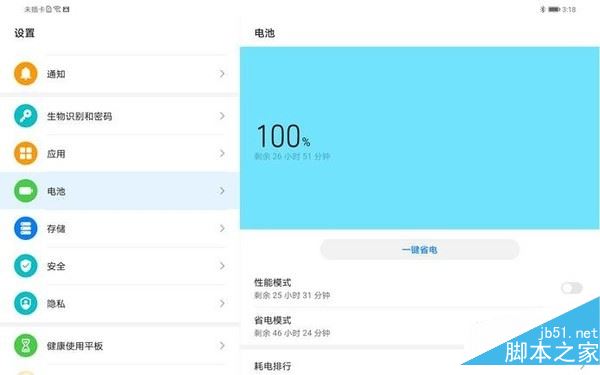Open 生物识别和密码 settings entry
This screenshot has height=375, width=600.
tap(120, 116)
